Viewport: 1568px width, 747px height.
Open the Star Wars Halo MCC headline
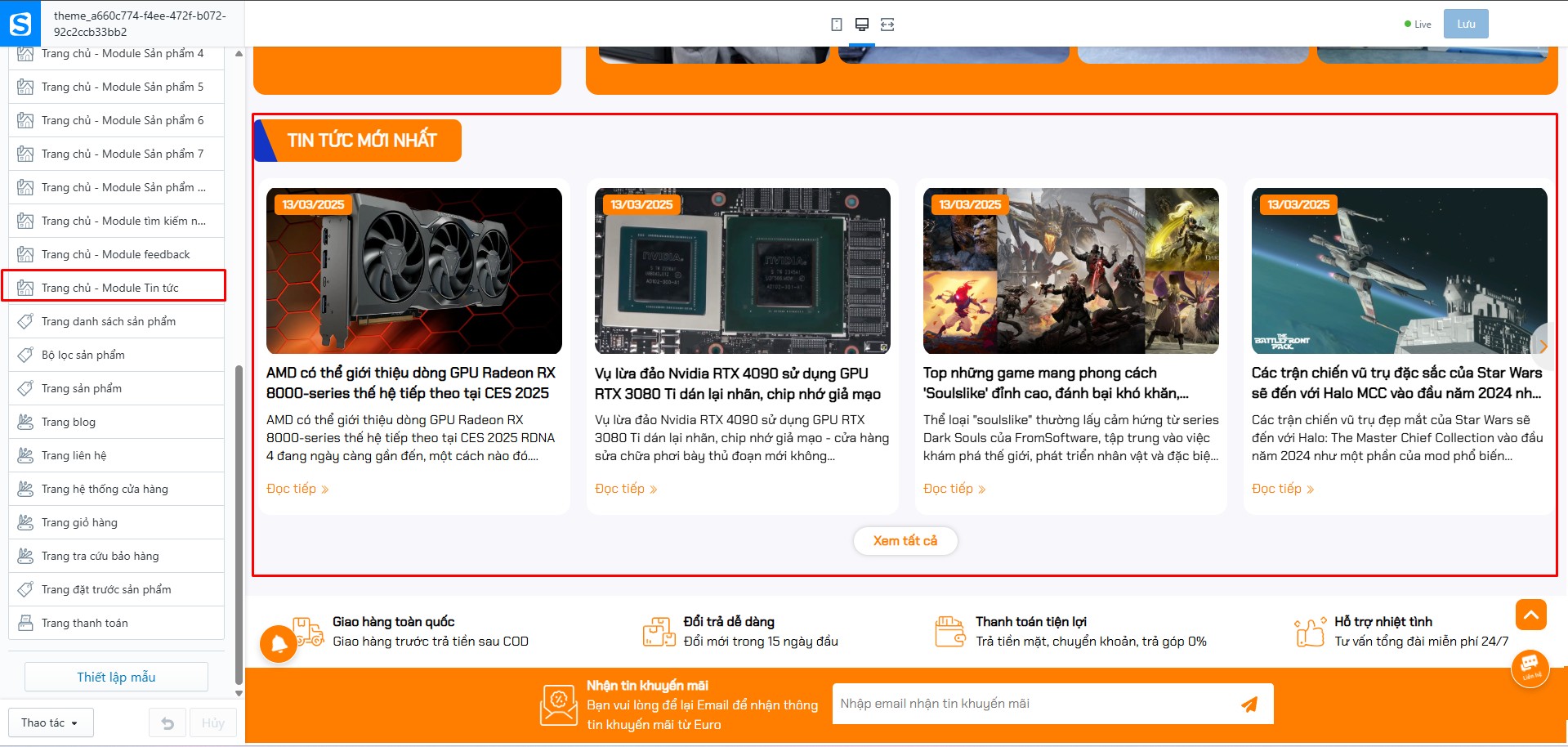pos(1397,382)
